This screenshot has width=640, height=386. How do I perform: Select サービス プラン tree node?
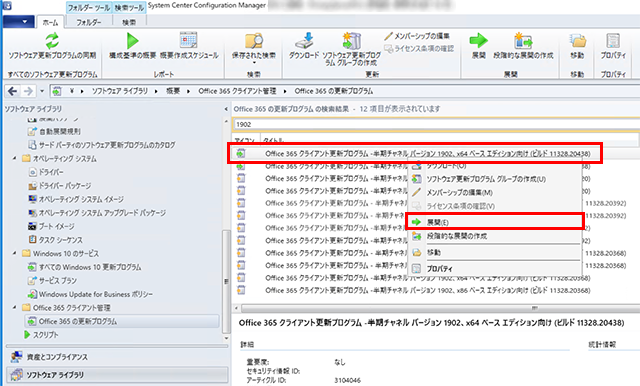pos(52,281)
